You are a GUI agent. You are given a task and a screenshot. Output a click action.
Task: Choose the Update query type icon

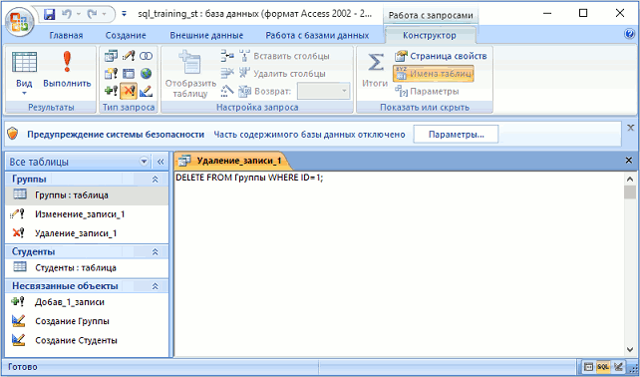(x=128, y=56)
